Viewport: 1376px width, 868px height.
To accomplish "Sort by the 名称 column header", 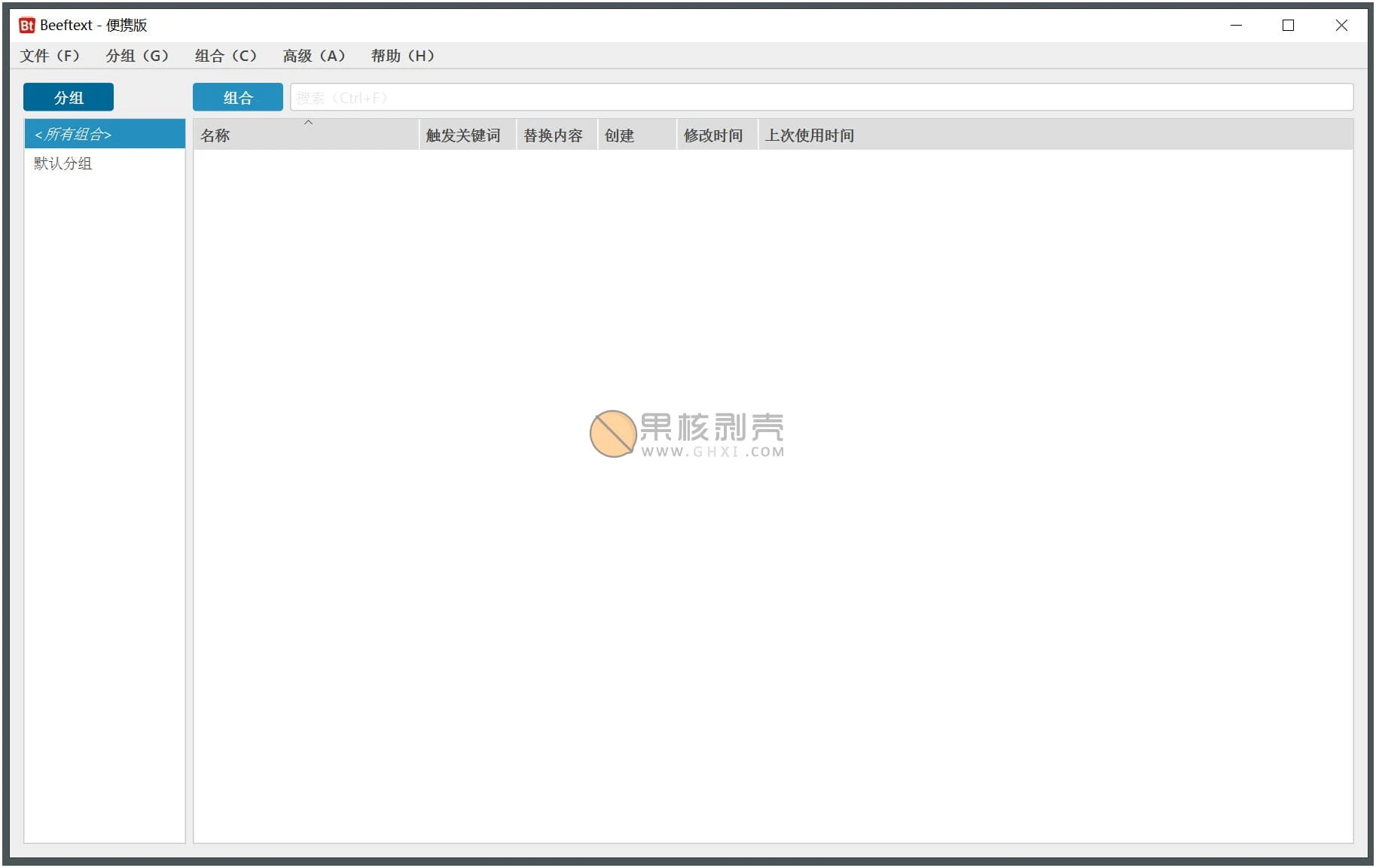I will [x=305, y=136].
